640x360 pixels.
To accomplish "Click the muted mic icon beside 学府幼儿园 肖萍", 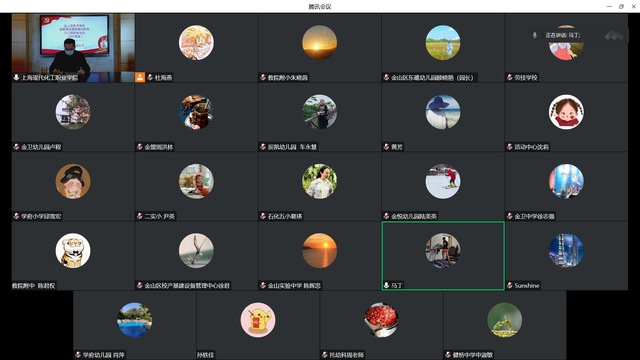I will click(x=78, y=355).
